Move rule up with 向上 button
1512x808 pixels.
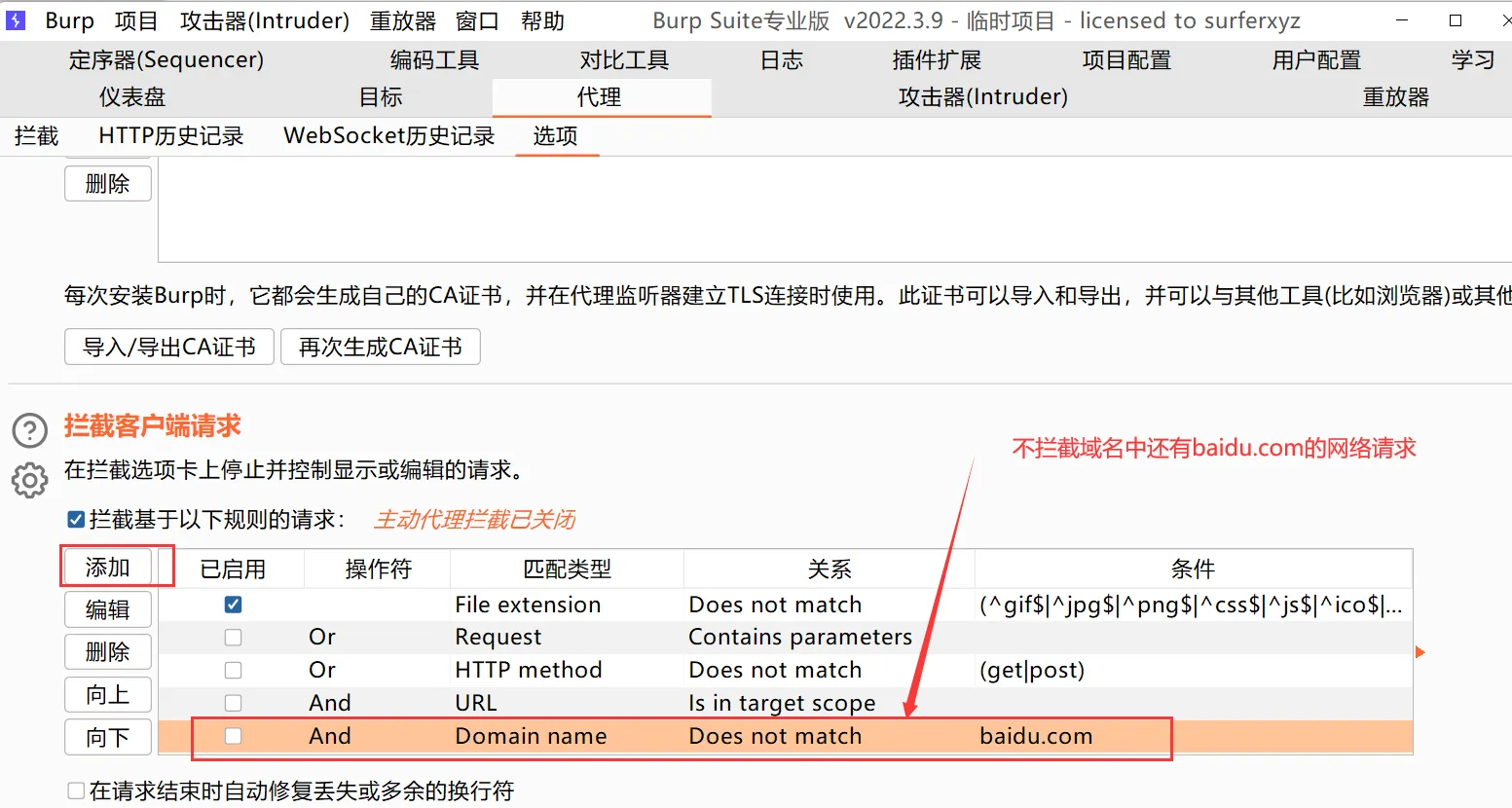[108, 695]
